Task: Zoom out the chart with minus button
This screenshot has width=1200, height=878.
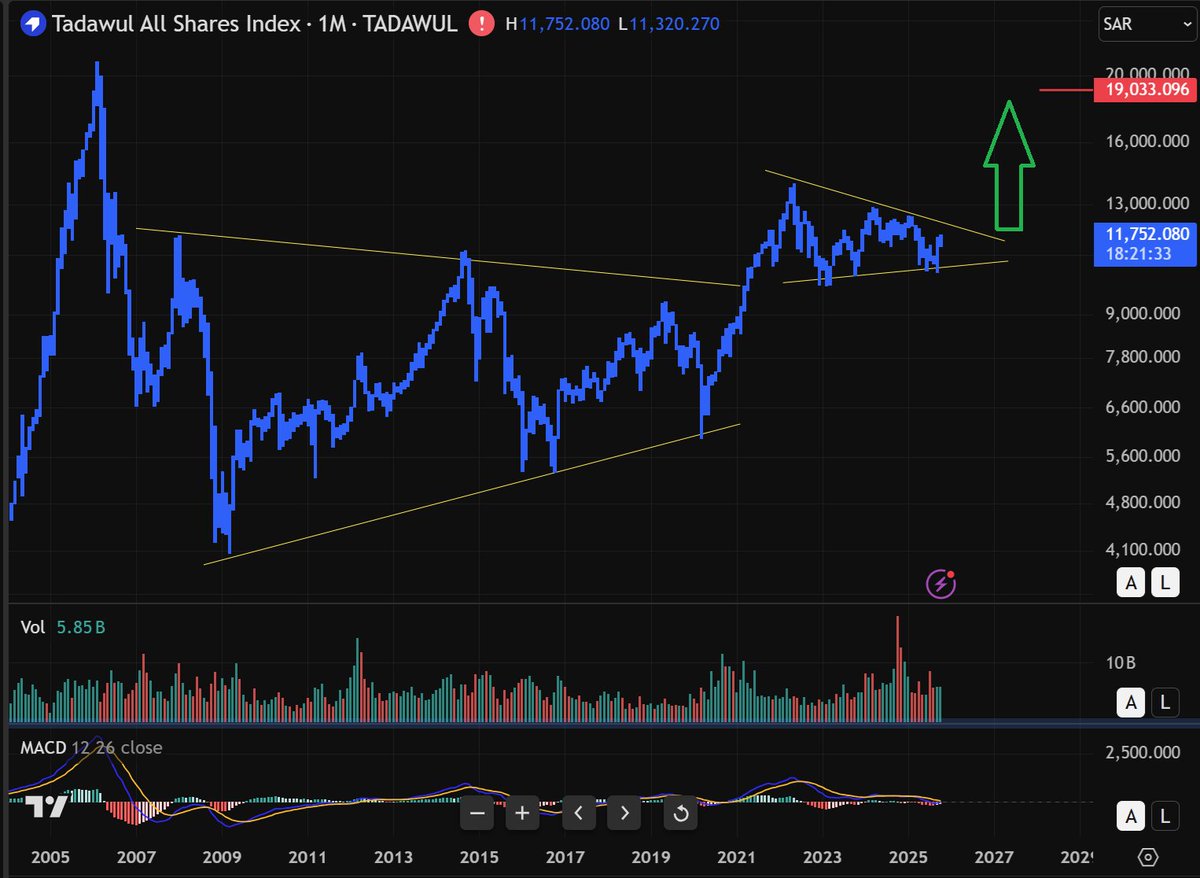Action: coord(477,813)
